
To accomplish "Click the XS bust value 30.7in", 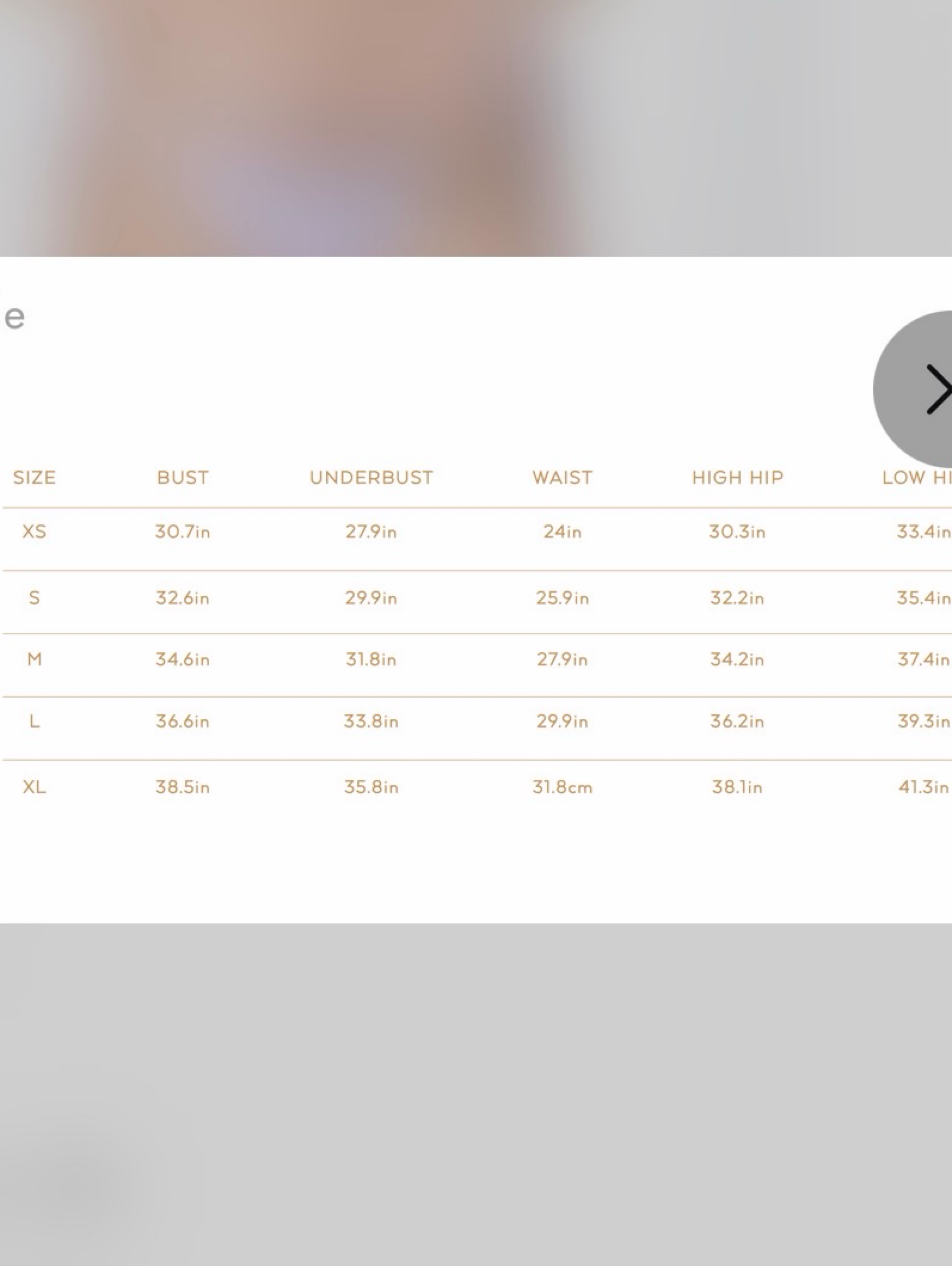I will pyautogui.click(x=183, y=532).
